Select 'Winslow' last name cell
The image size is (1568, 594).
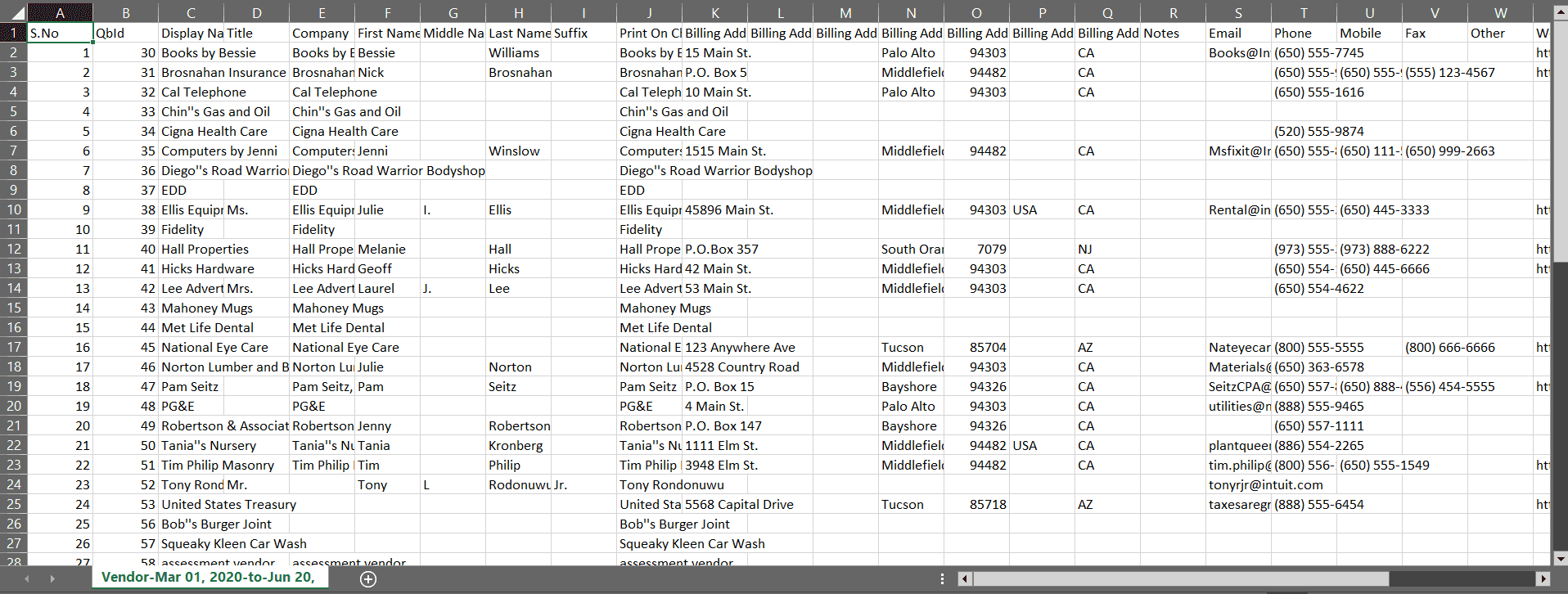click(x=518, y=151)
